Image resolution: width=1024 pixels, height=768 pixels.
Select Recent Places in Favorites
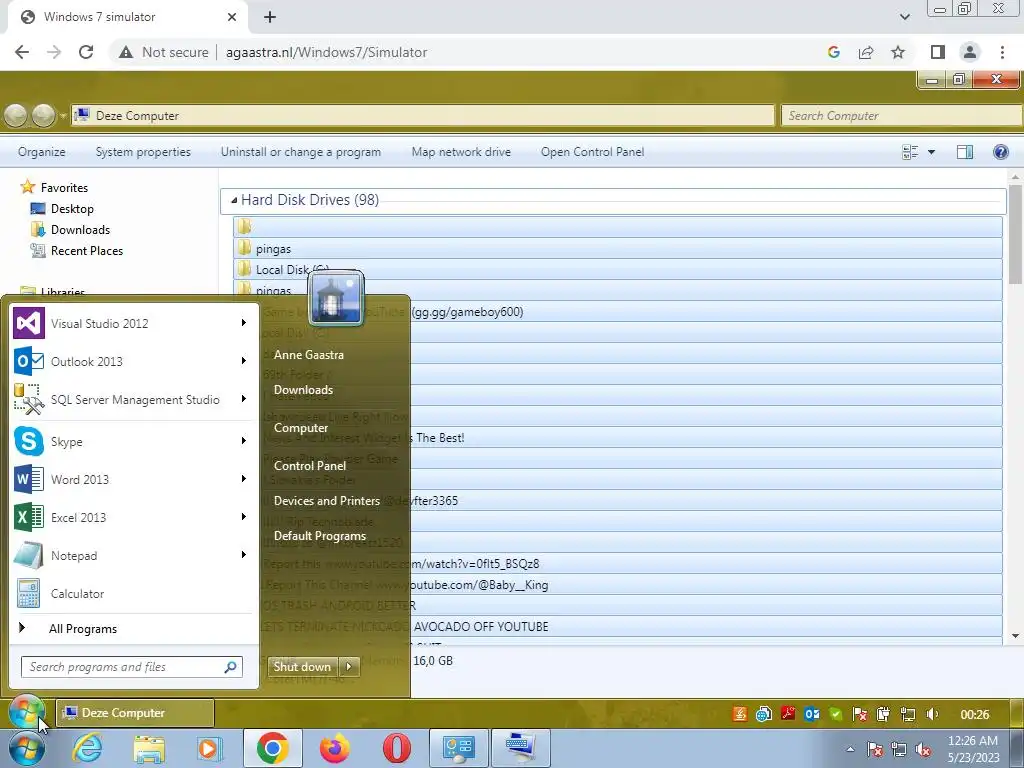[x=76, y=251]
